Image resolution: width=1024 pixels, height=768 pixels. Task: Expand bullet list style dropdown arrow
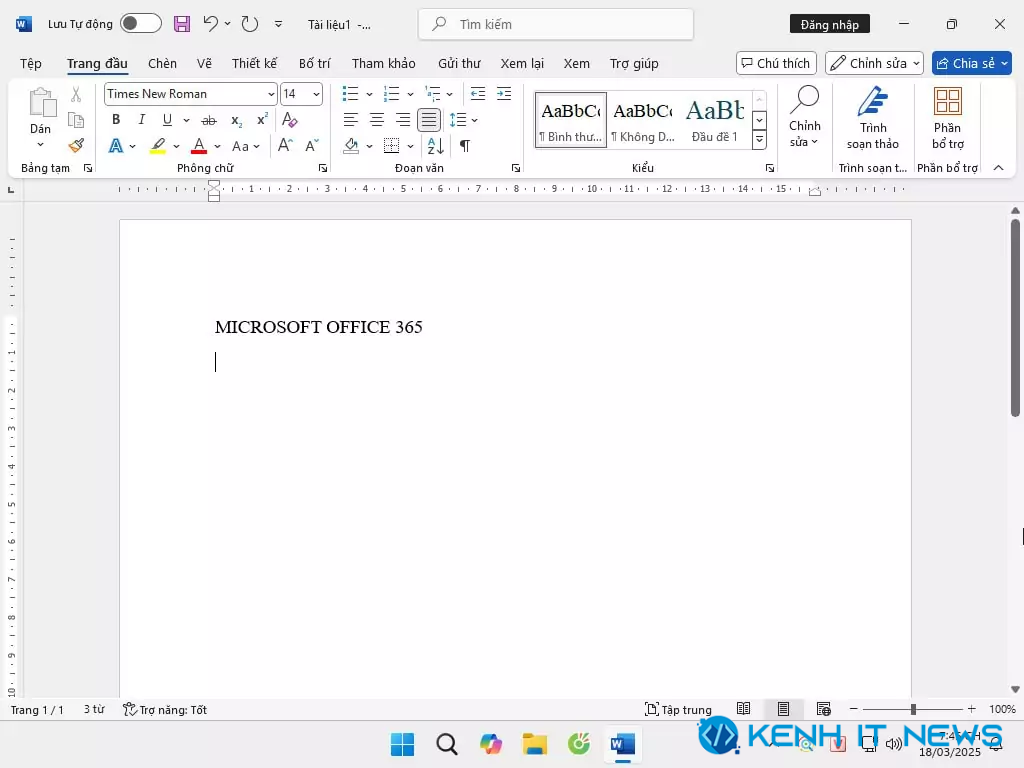(x=369, y=95)
